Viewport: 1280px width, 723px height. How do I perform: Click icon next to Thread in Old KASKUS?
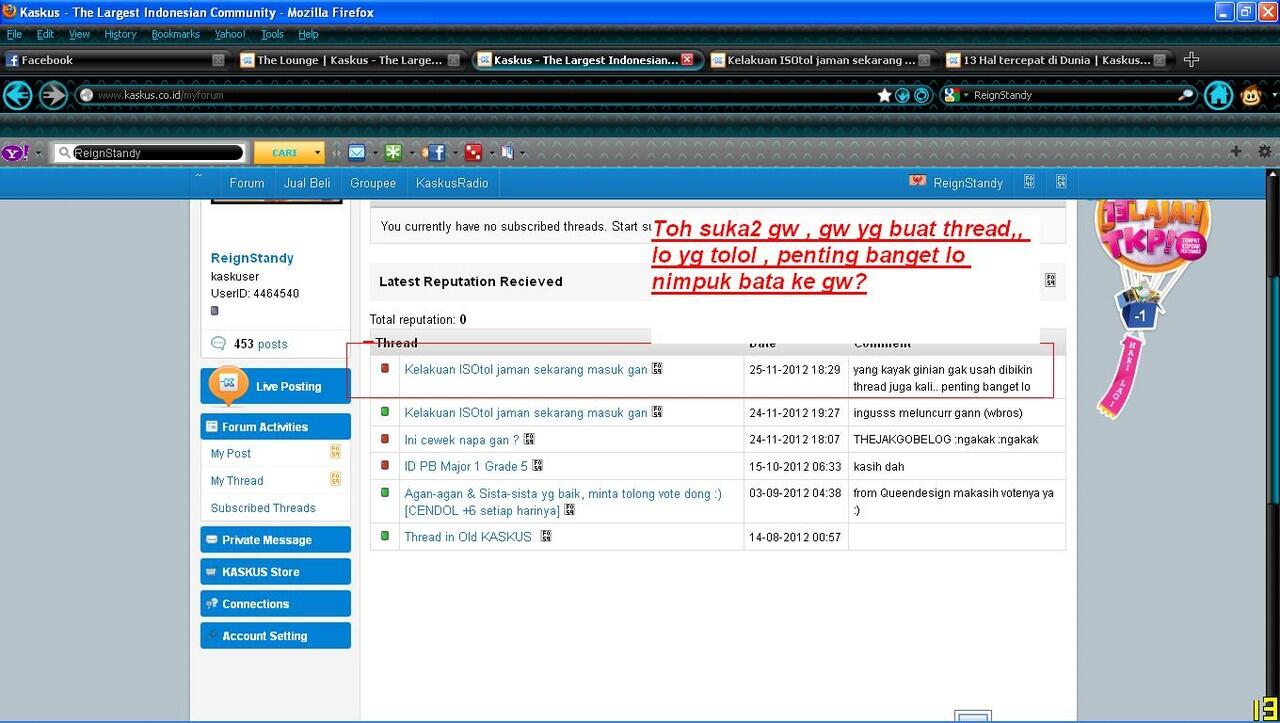point(546,536)
